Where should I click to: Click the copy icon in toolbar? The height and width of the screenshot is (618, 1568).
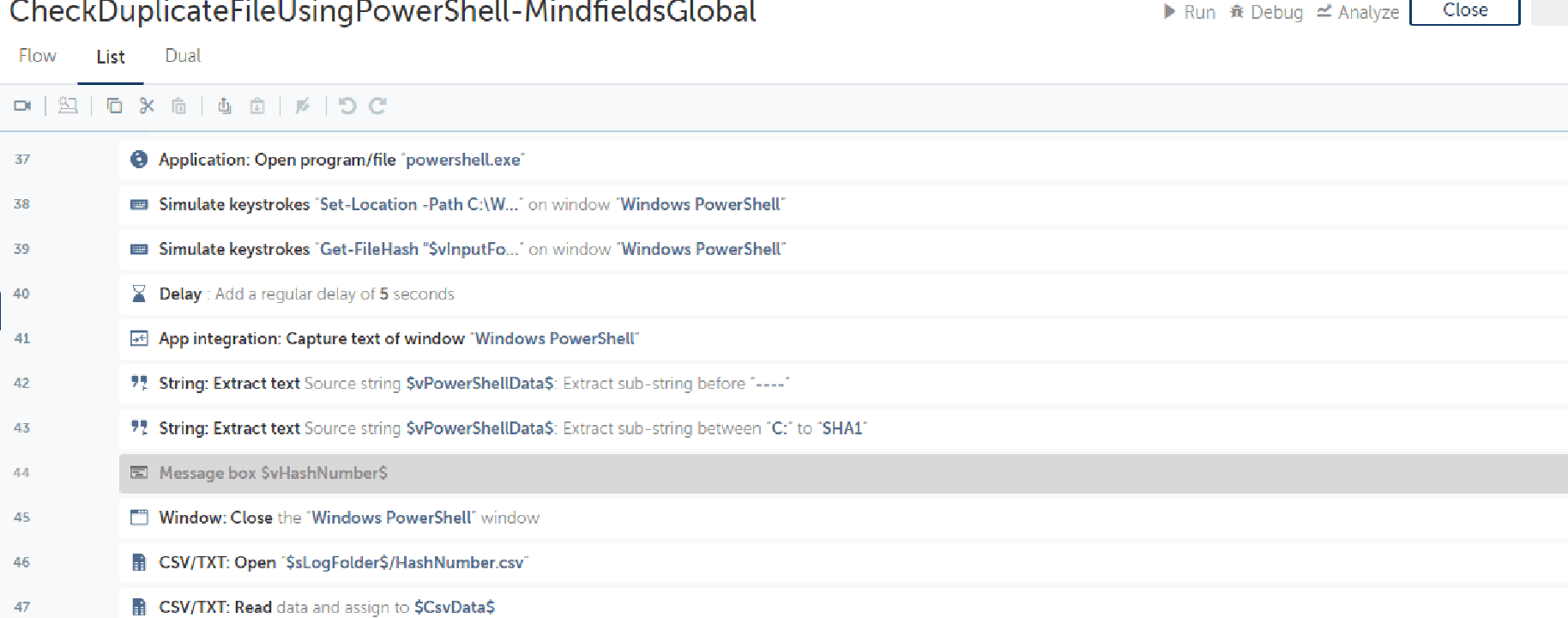(114, 106)
